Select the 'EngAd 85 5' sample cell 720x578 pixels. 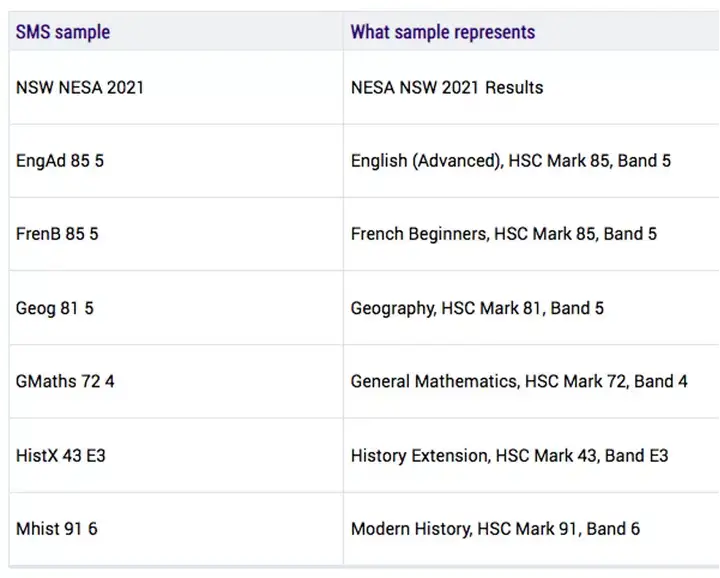(x=60, y=161)
